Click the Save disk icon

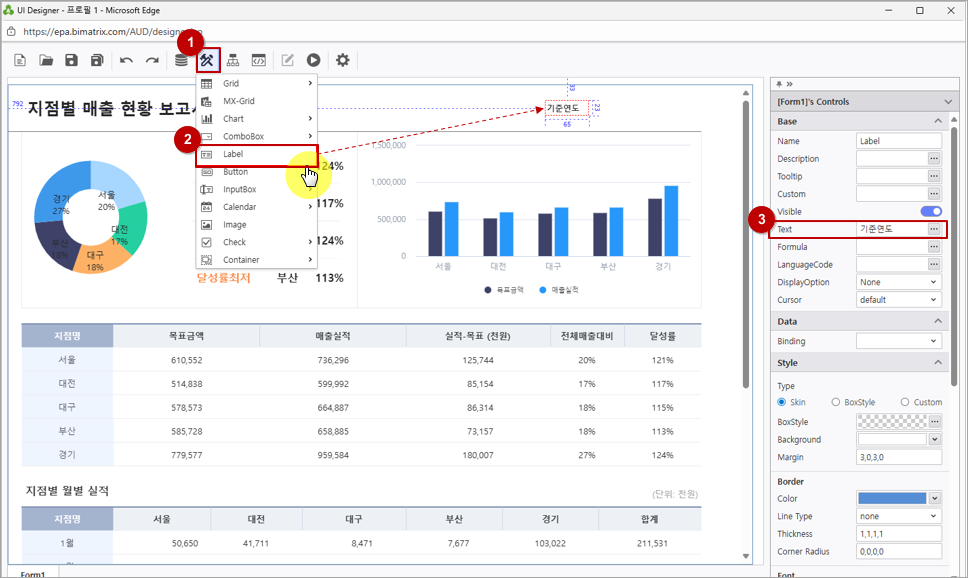(x=71, y=60)
